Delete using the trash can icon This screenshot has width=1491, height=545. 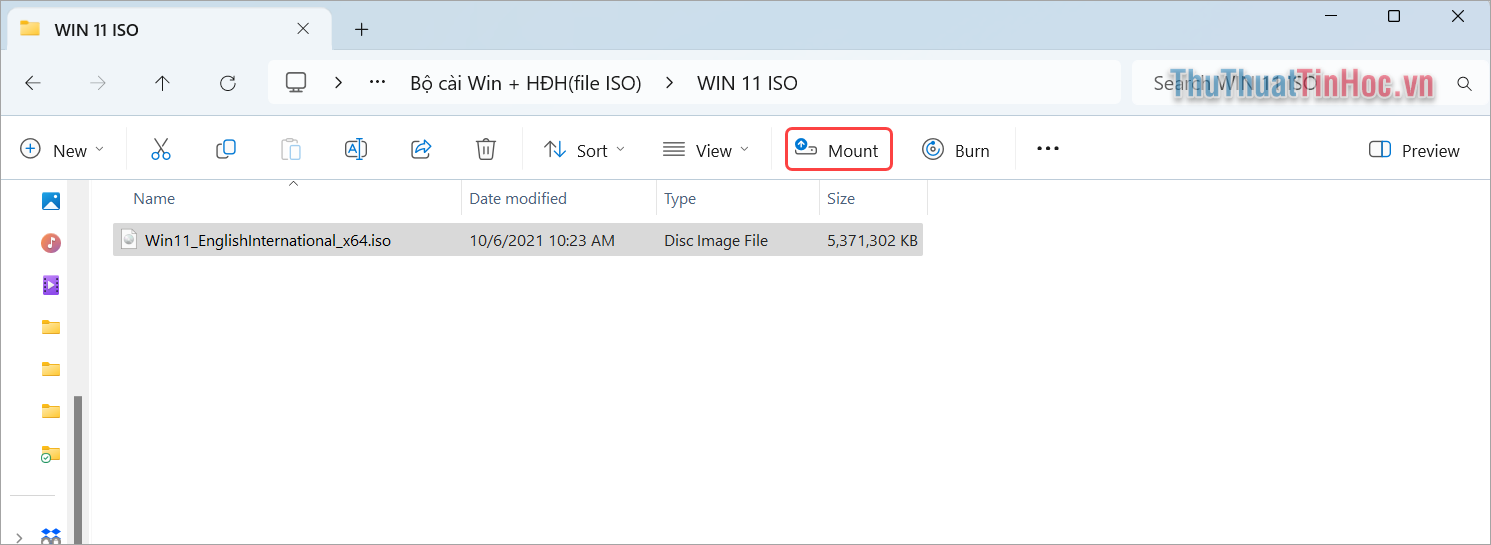[x=486, y=150]
